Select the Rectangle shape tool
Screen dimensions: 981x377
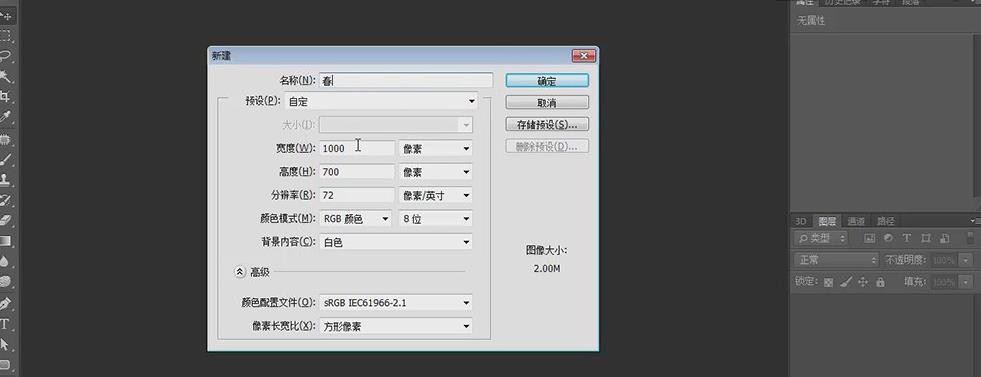pos(5,364)
